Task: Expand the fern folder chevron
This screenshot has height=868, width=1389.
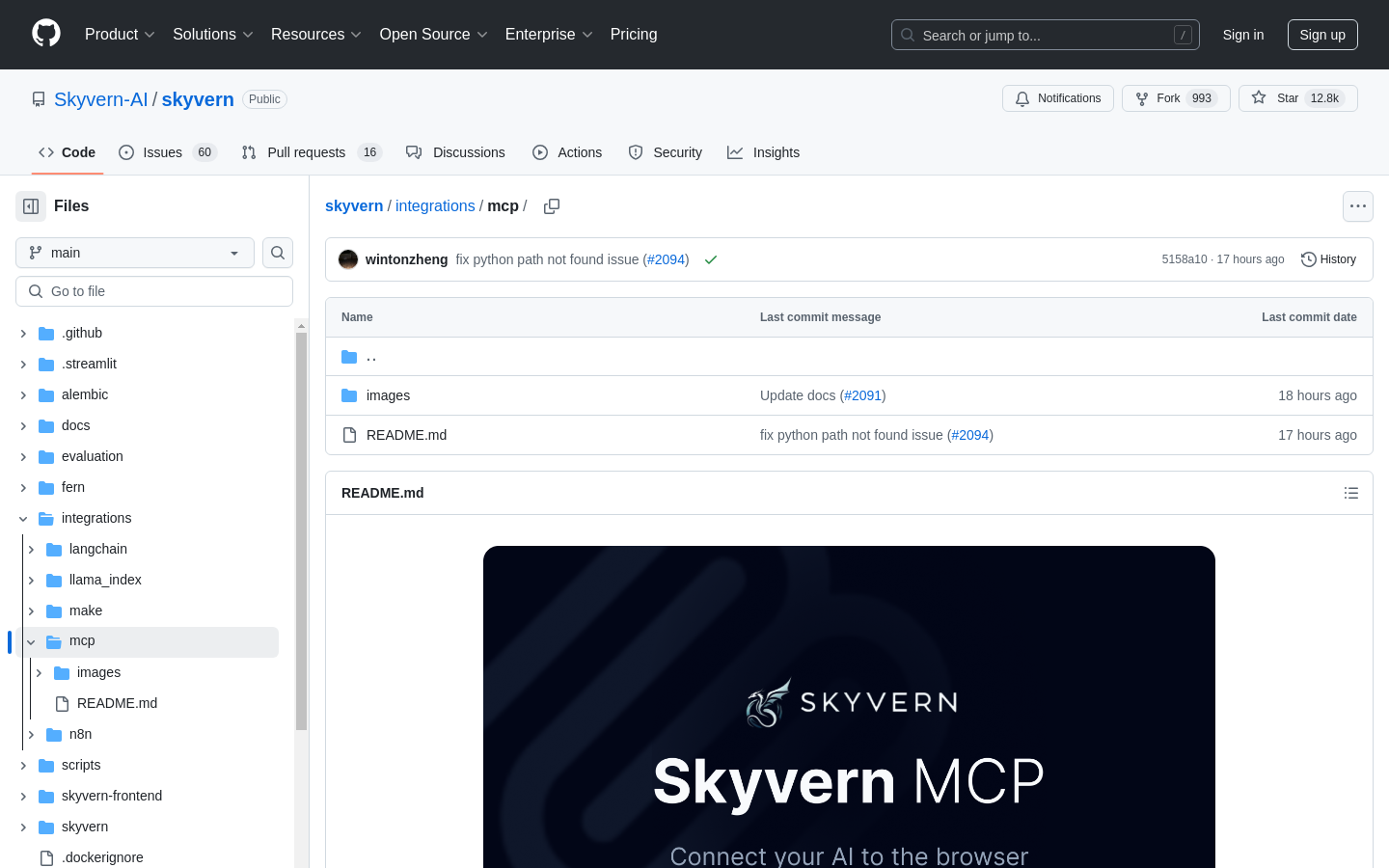Action: (23, 488)
